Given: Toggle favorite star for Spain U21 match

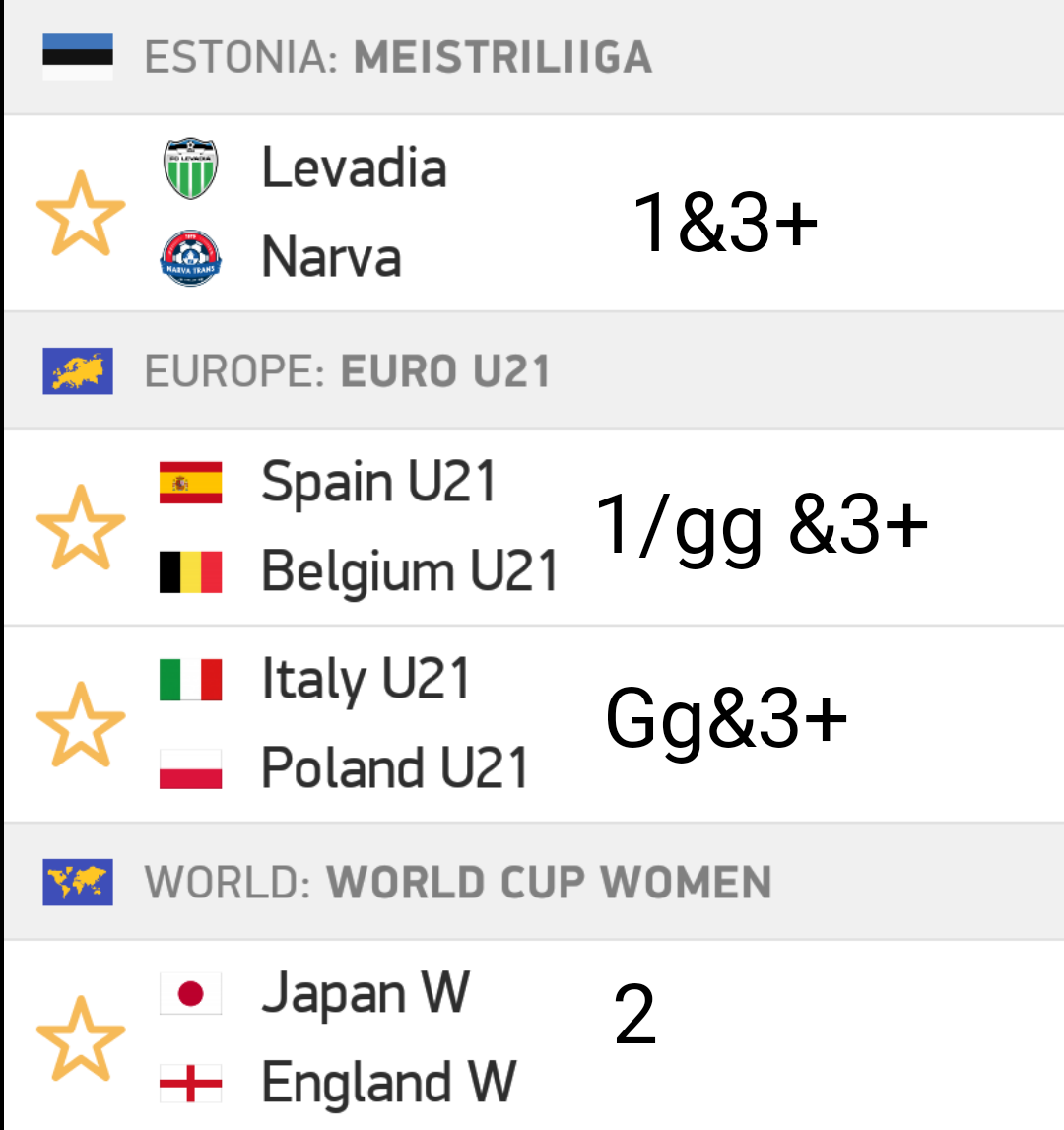Looking at the screenshot, I should click(81, 527).
